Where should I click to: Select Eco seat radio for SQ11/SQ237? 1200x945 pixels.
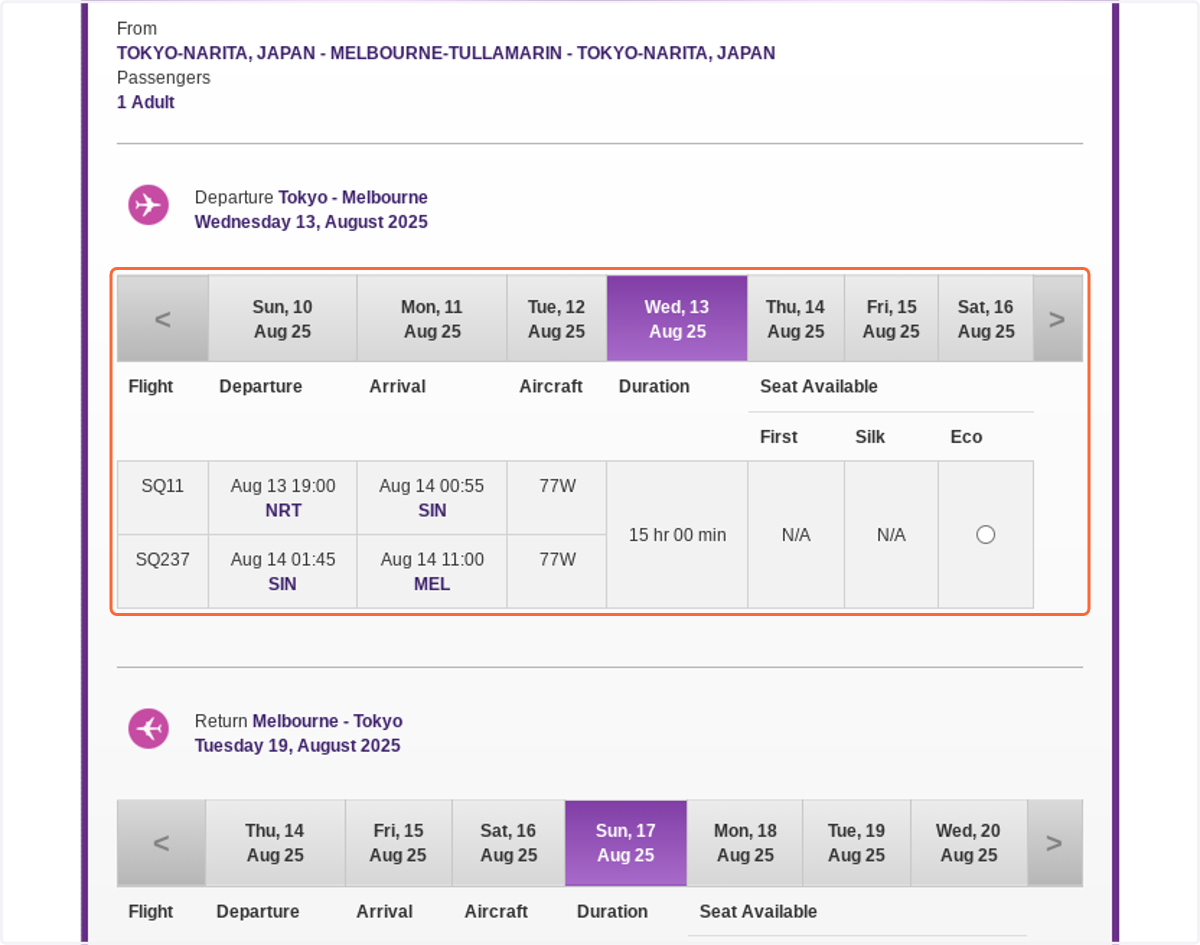[986, 535]
